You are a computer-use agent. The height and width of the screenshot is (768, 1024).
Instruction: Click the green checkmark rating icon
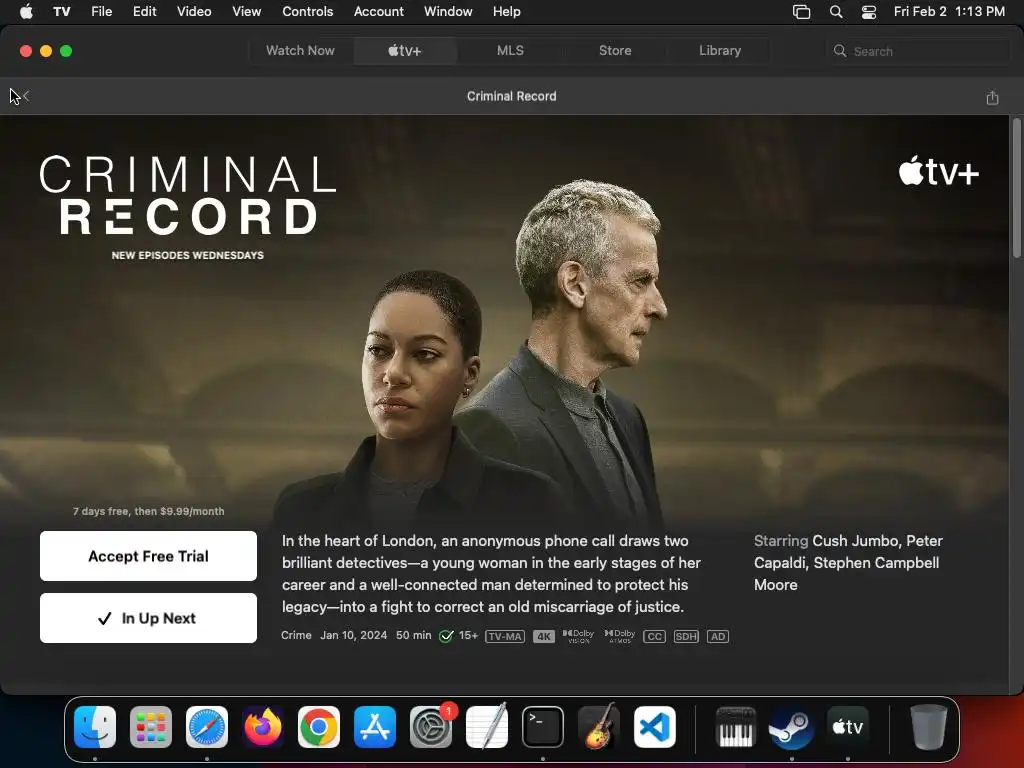tap(446, 636)
